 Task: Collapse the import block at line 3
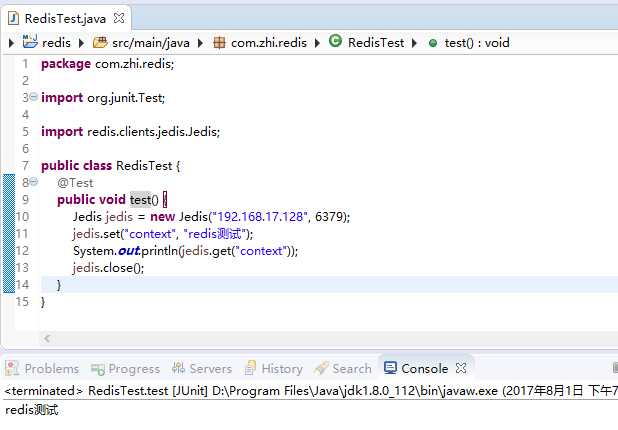(x=34, y=96)
